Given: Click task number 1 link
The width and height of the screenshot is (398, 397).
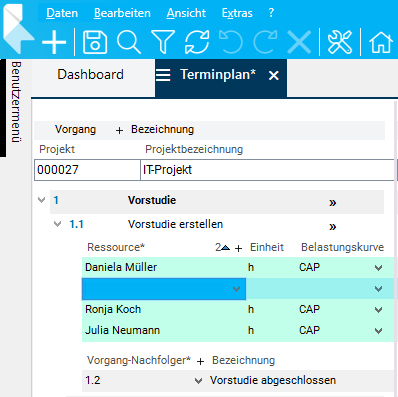Looking at the screenshot, I should [x=56, y=200].
